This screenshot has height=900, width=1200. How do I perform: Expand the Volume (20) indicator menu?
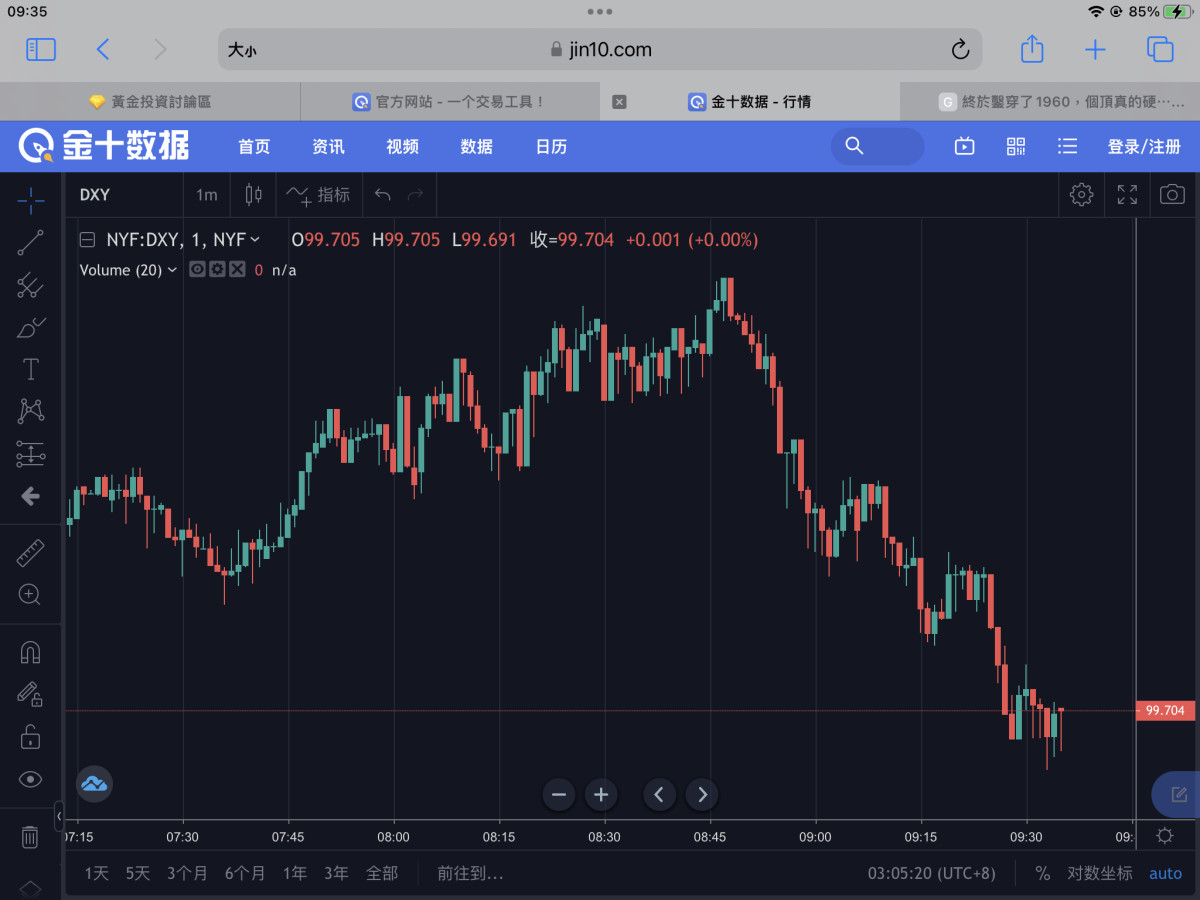click(x=172, y=270)
